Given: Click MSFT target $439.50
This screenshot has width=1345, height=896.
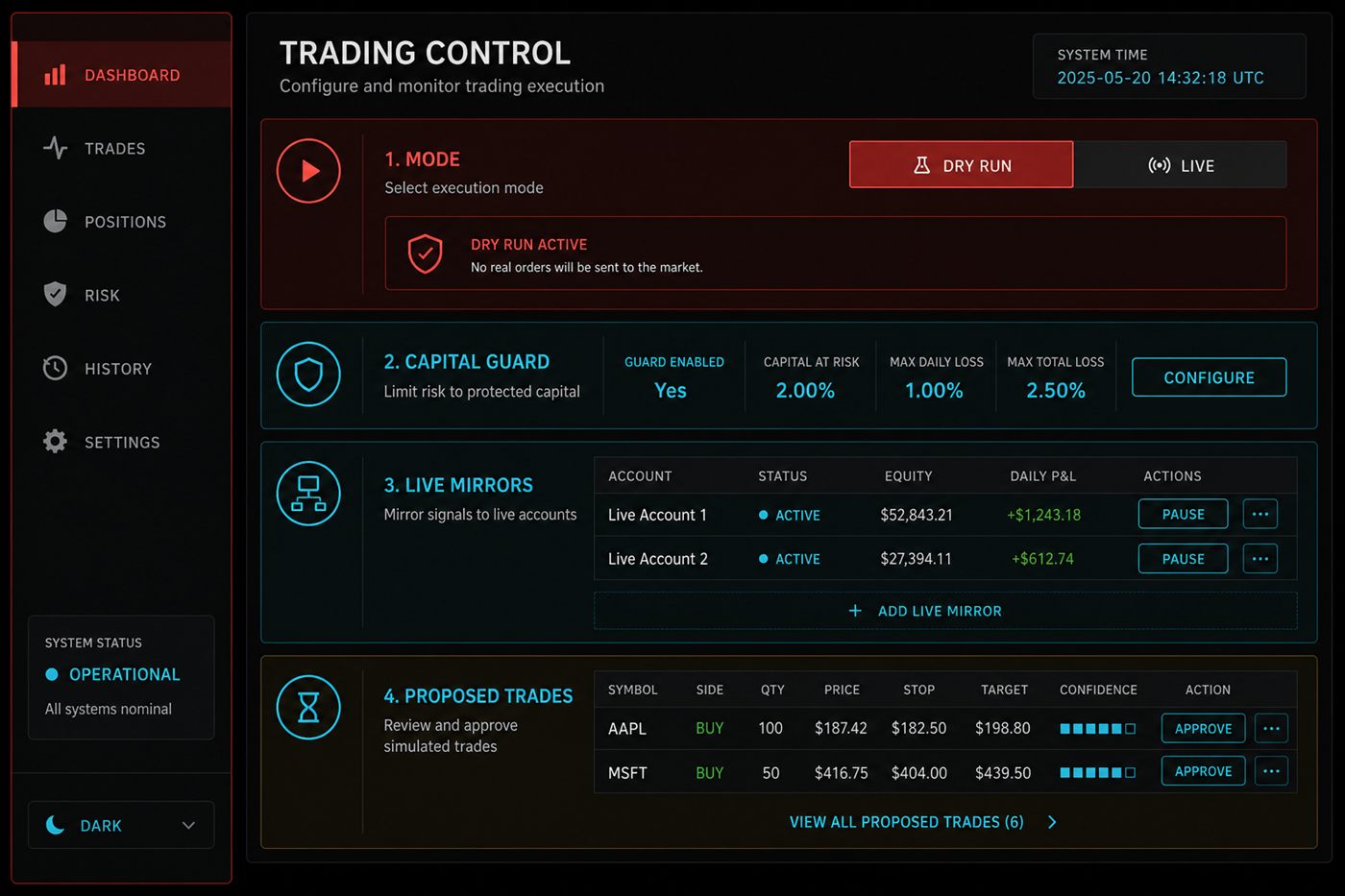Looking at the screenshot, I should click(x=1003, y=773).
